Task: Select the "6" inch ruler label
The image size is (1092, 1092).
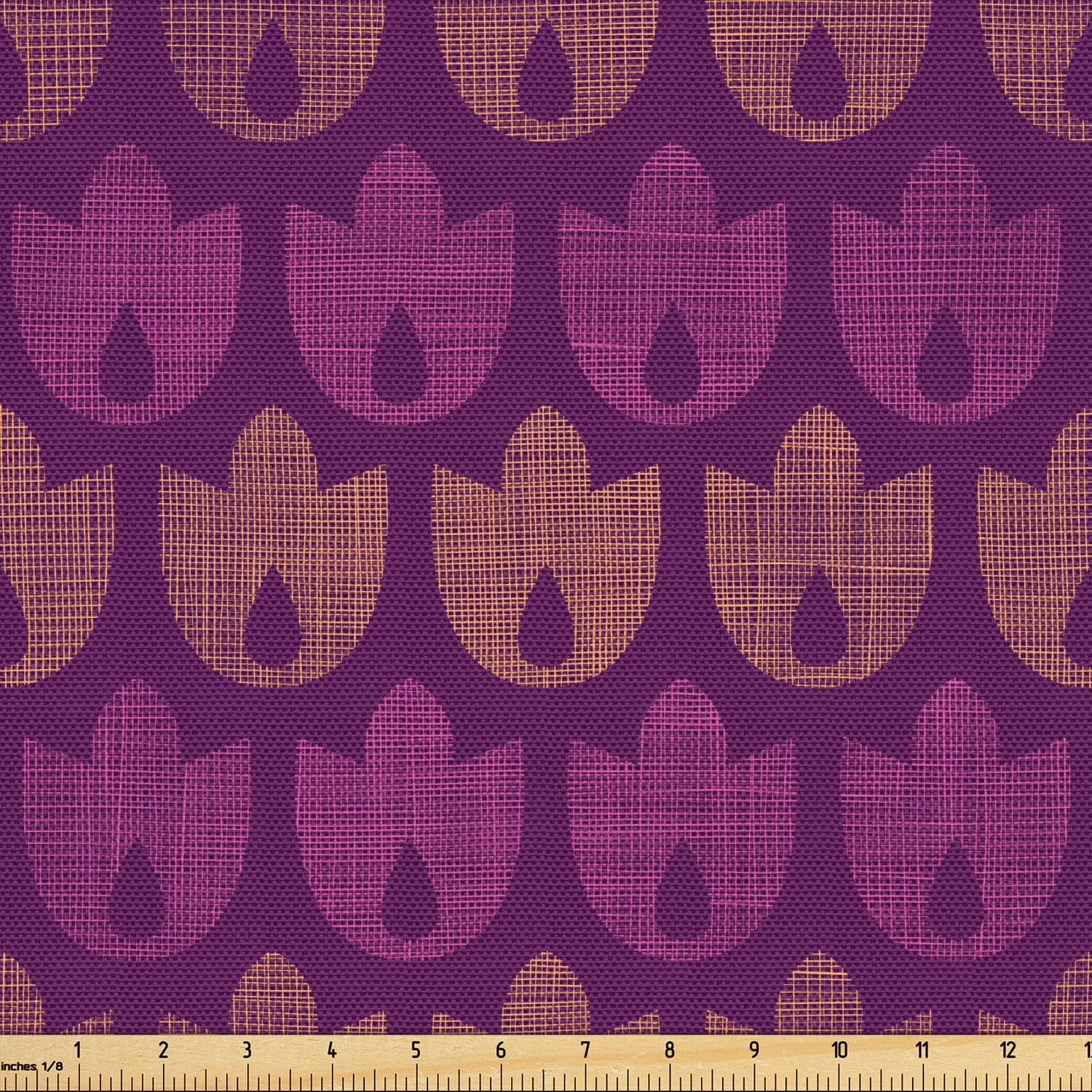Action: (501, 1050)
